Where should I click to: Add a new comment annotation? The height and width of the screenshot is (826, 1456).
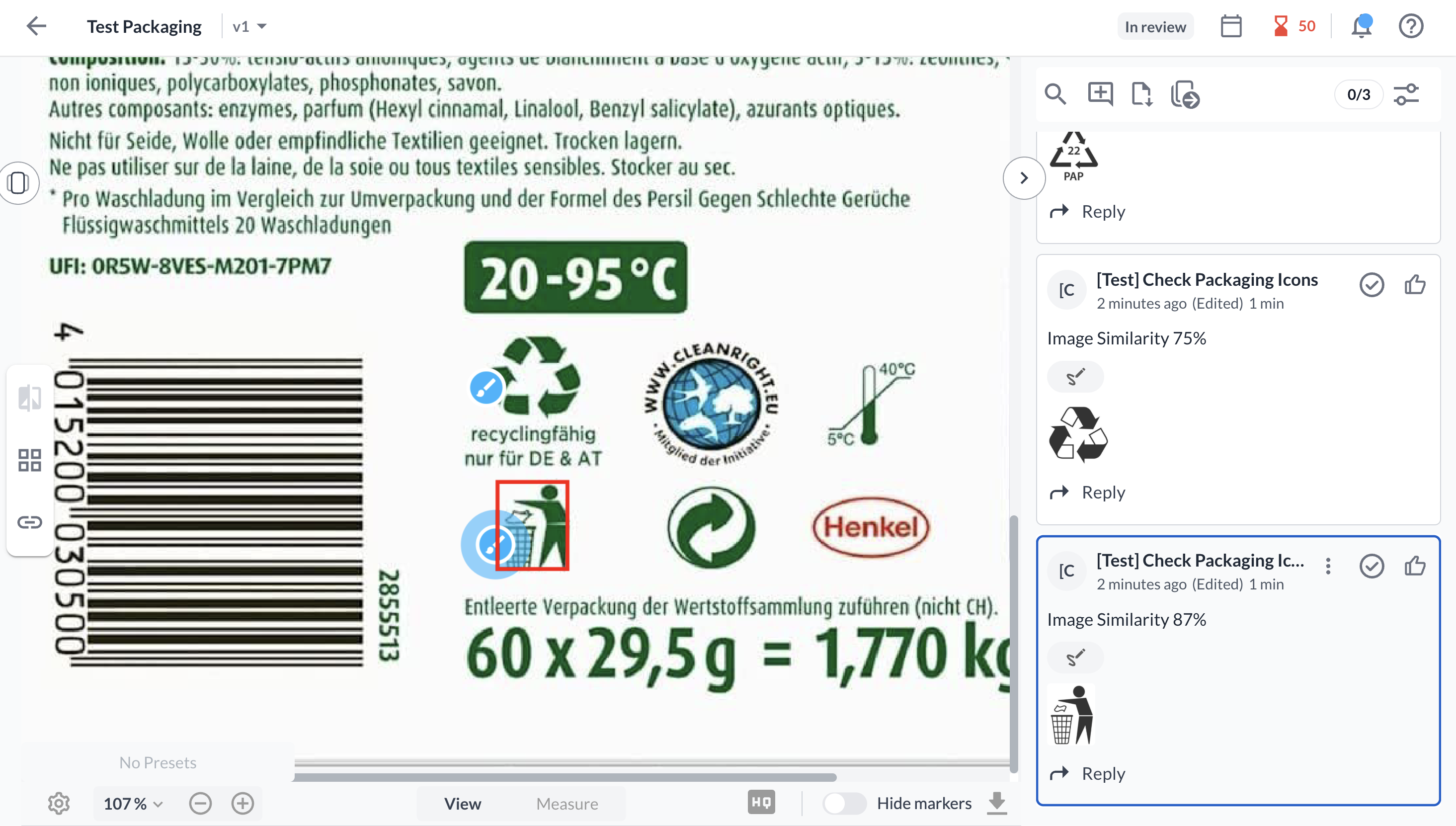1099,95
